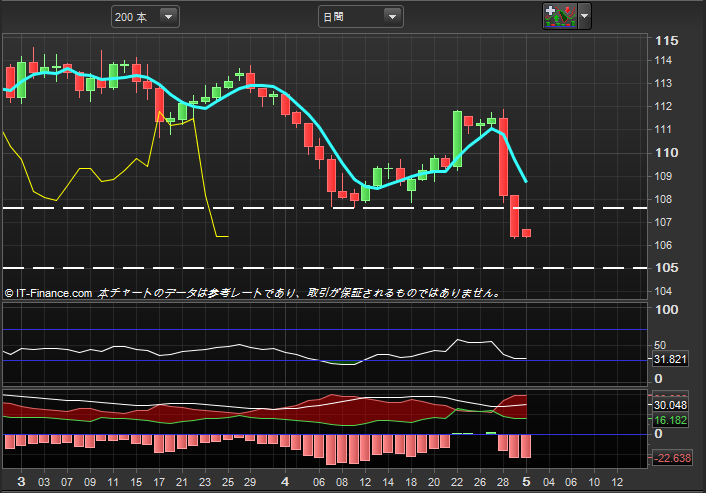Click the green 16.182 value label
706x493 pixels.
pos(670,421)
